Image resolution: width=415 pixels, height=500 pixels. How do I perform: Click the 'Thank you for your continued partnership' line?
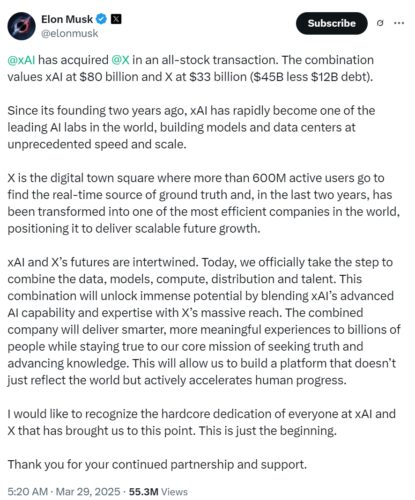click(157, 464)
